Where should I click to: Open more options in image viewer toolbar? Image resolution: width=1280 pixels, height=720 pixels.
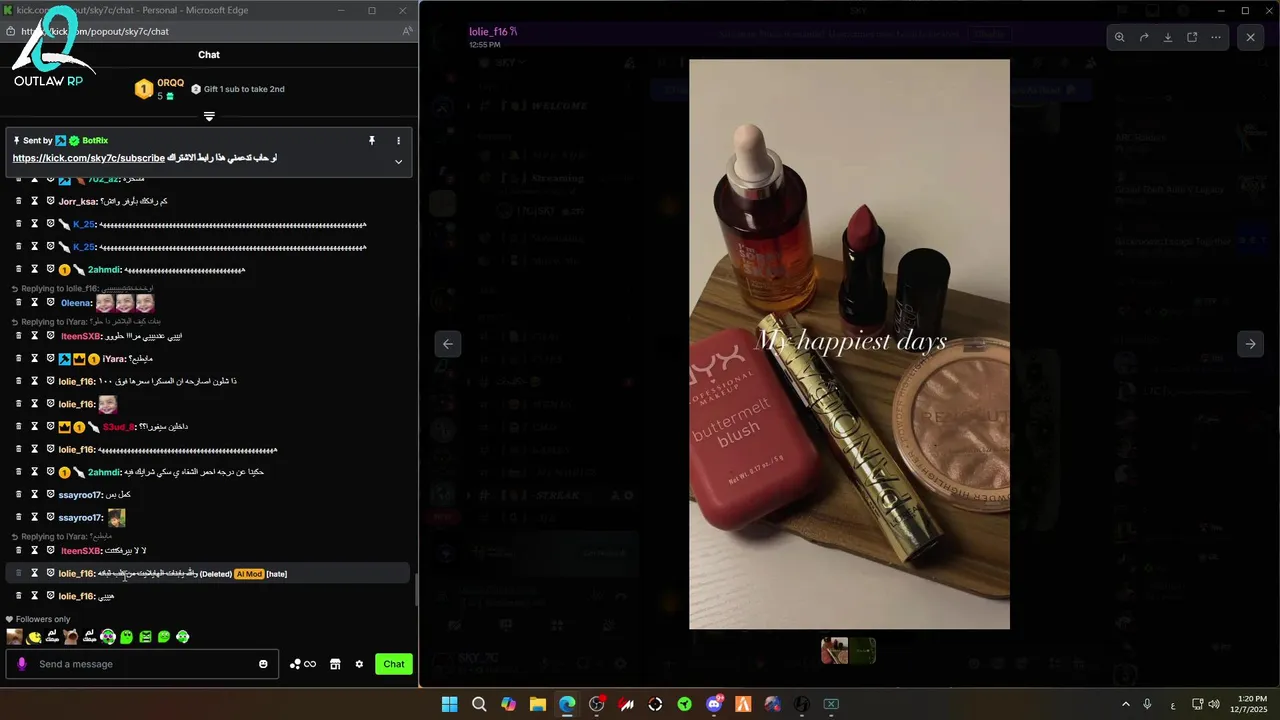pyautogui.click(x=1216, y=37)
